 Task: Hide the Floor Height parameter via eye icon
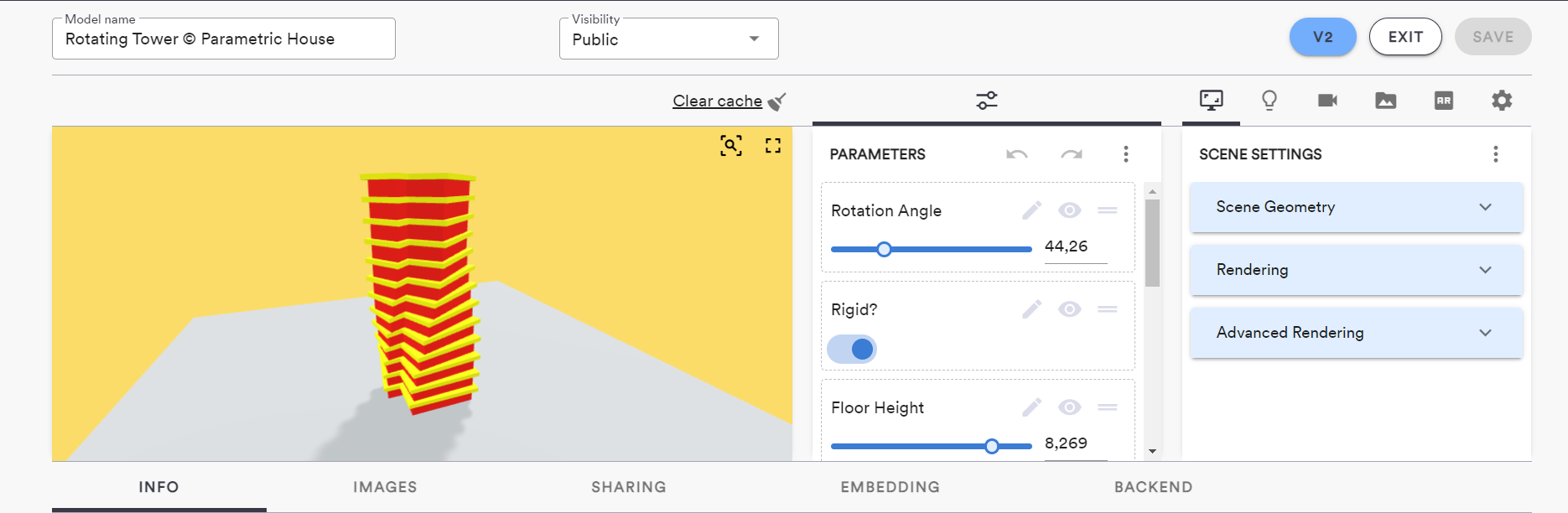coord(1069,407)
